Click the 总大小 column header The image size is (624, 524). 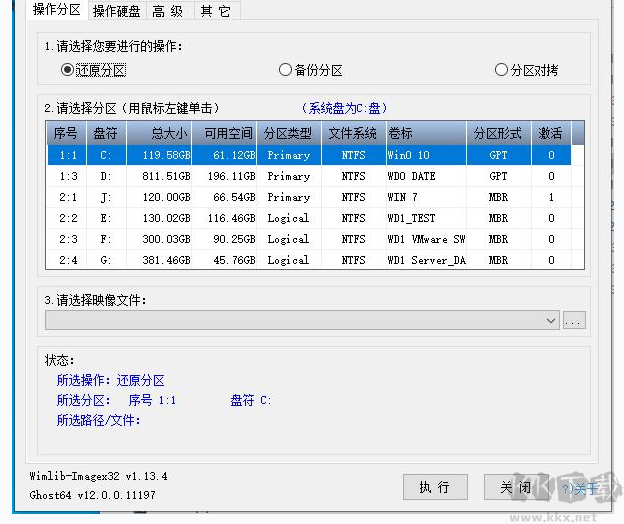(x=159, y=133)
